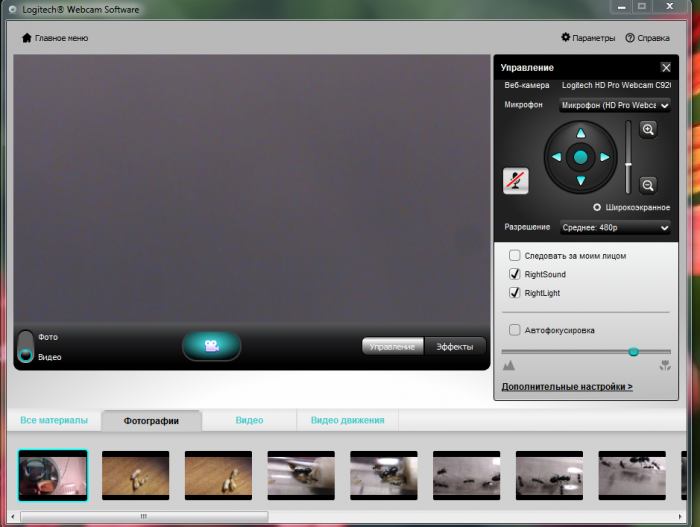This screenshot has width=700, height=527.
Task: Click the Эффекты button
Action: tap(455, 346)
